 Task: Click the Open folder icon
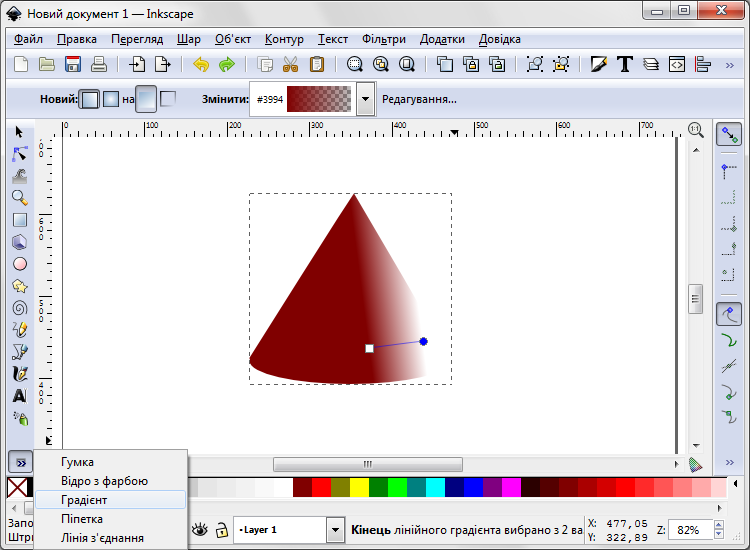coord(47,64)
